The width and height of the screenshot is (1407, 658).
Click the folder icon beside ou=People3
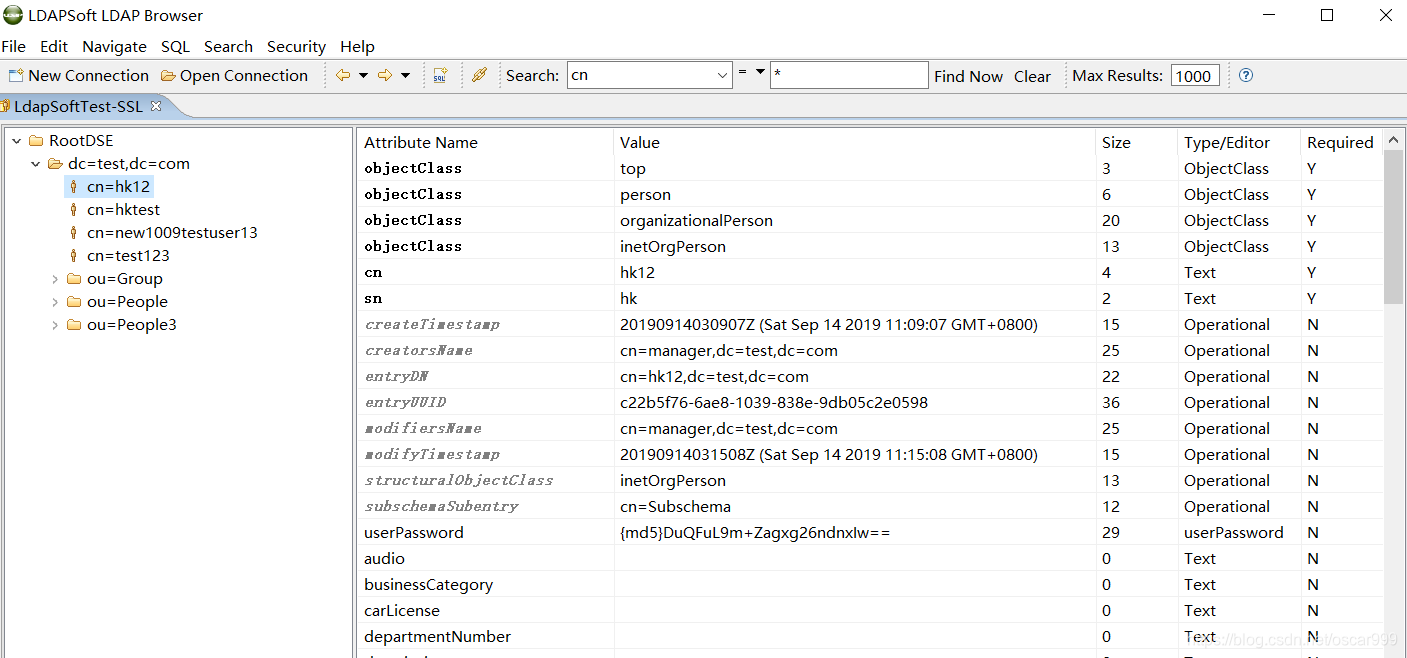point(73,324)
